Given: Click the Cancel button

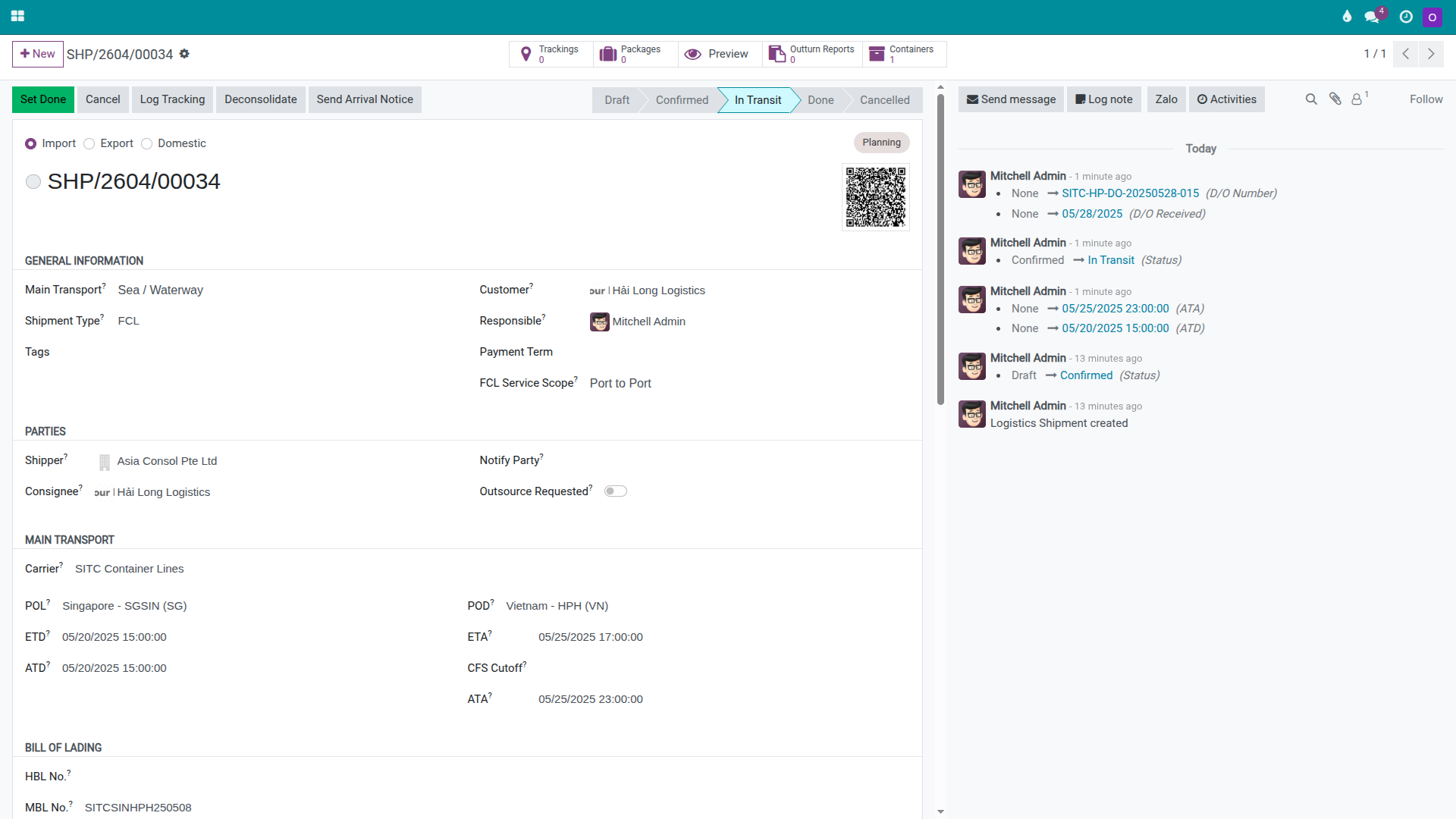Looking at the screenshot, I should 102,99.
